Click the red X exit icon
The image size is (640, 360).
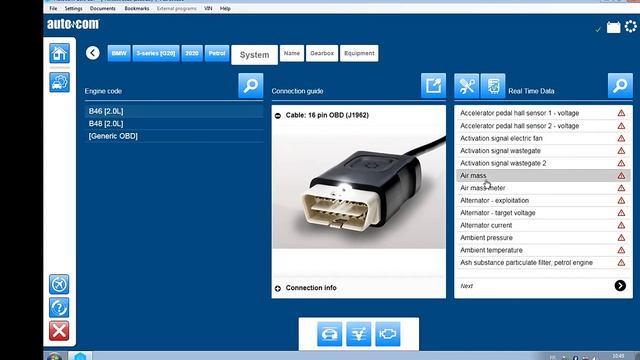pyautogui.click(x=59, y=331)
